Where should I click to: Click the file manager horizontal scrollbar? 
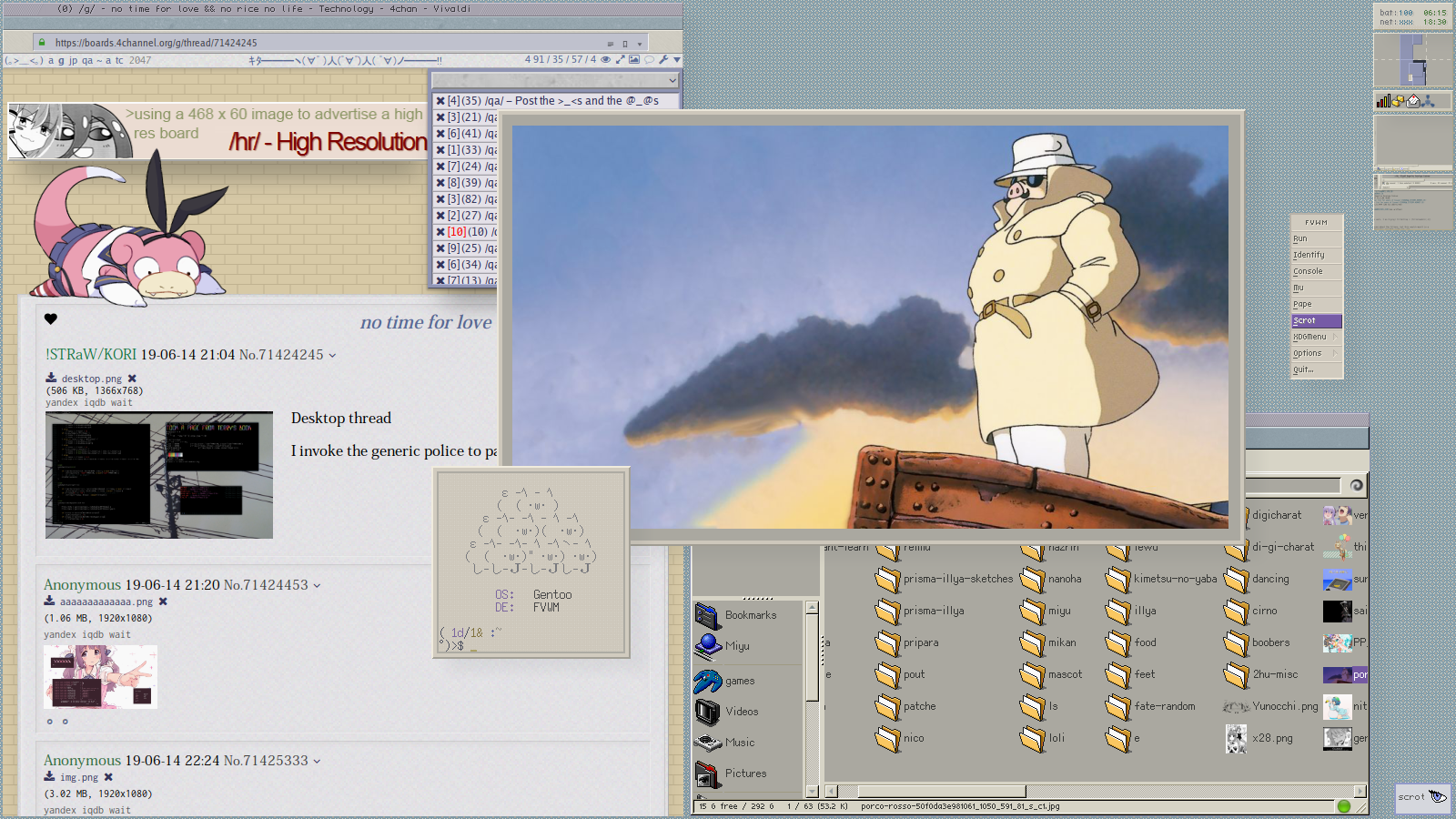[941, 791]
